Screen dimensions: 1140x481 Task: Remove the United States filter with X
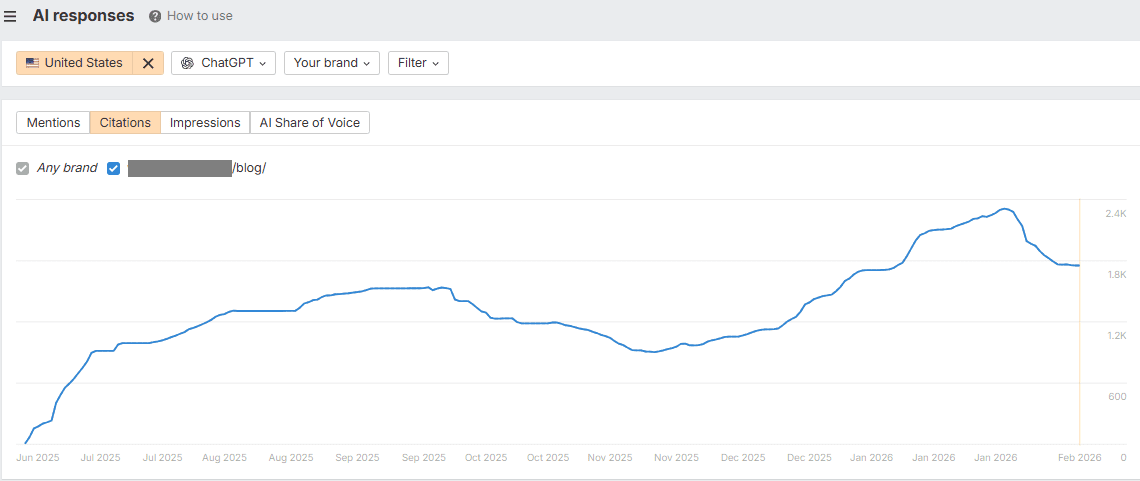pyautogui.click(x=148, y=63)
